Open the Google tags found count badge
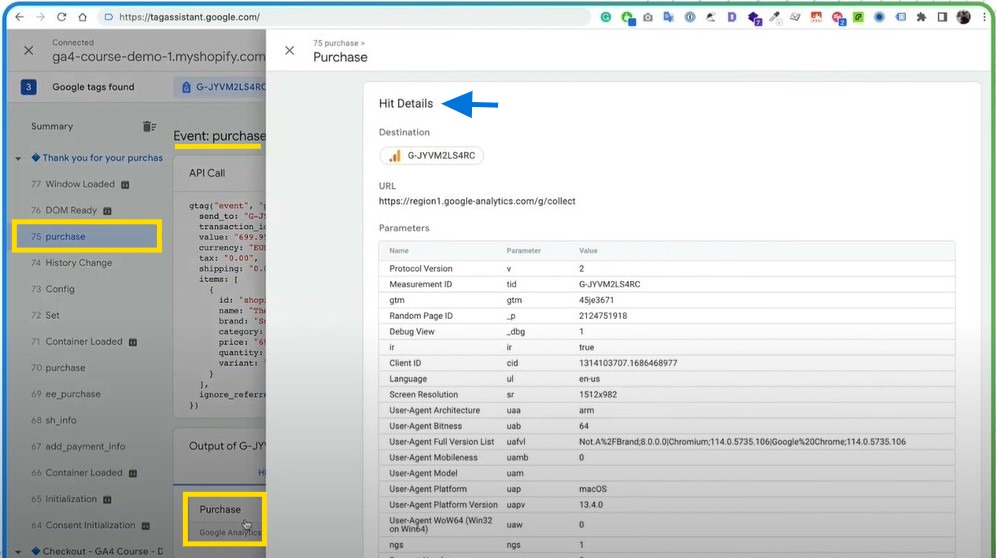996x558 pixels. tap(29, 87)
